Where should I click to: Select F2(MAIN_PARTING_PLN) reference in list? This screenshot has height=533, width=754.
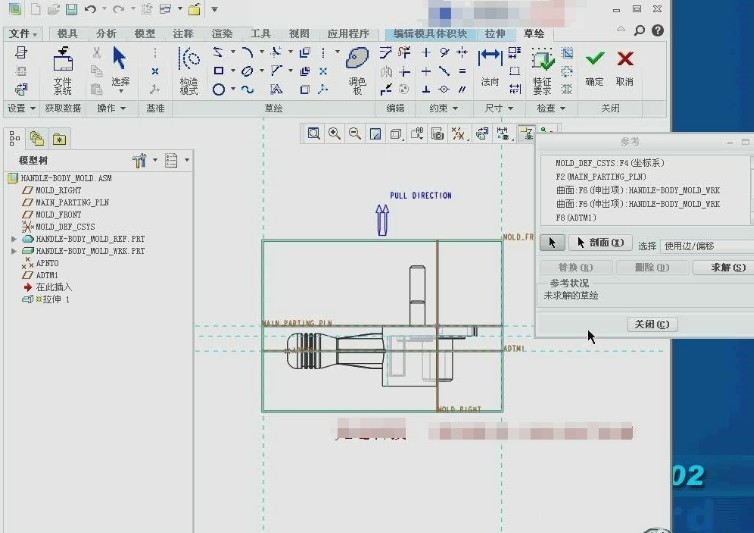click(601, 177)
